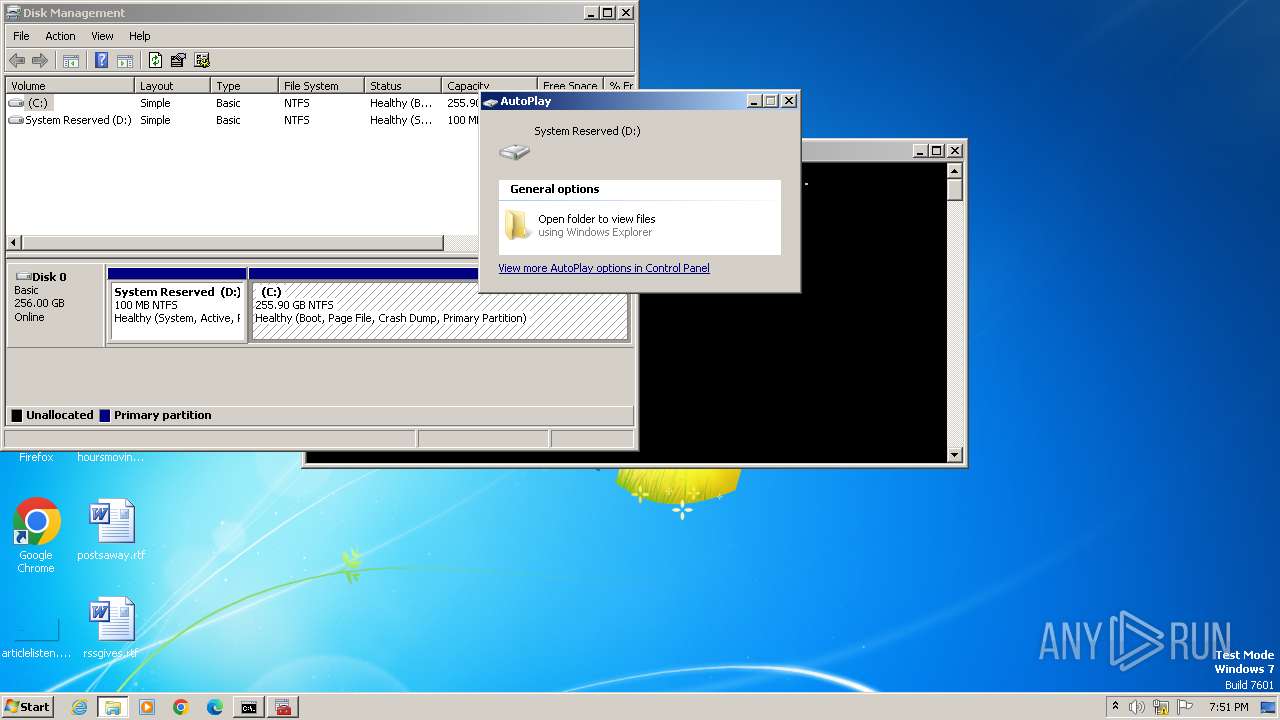The image size is (1280, 720).
Task: Click the Show Desktop button in tray
Action: [x=1270, y=707]
